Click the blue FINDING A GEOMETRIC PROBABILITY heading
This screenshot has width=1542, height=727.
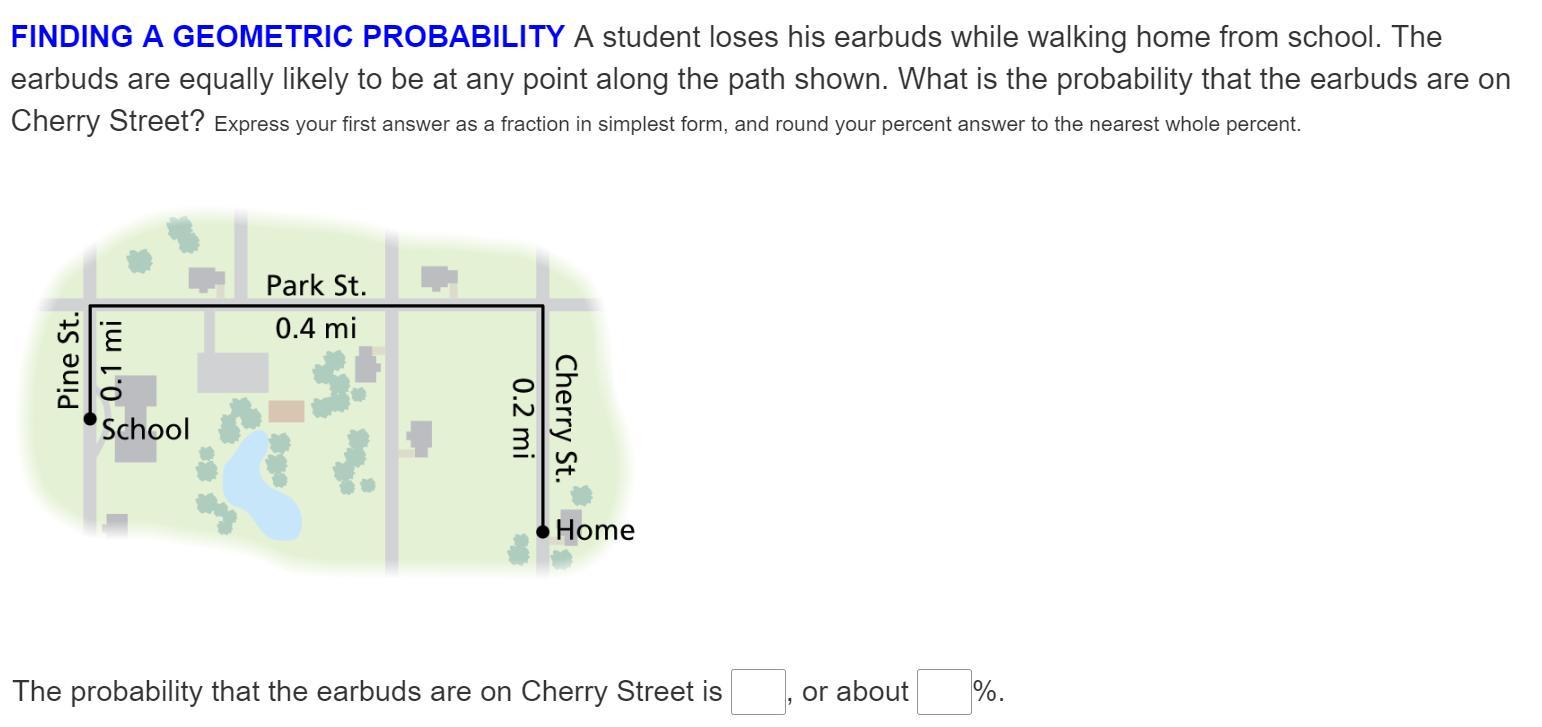click(x=287, y=37)
